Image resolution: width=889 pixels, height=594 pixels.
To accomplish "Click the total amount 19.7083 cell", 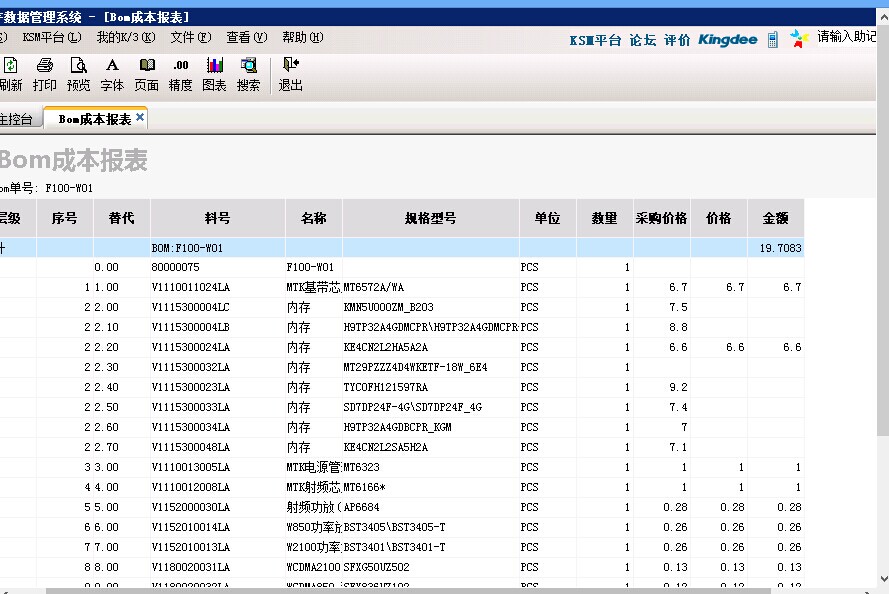I will coord(776,248).
